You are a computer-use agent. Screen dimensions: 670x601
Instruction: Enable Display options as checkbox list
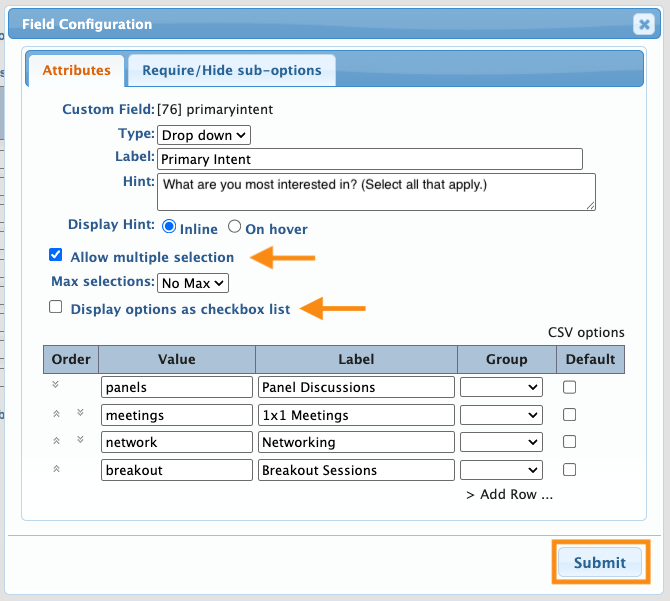56,307
